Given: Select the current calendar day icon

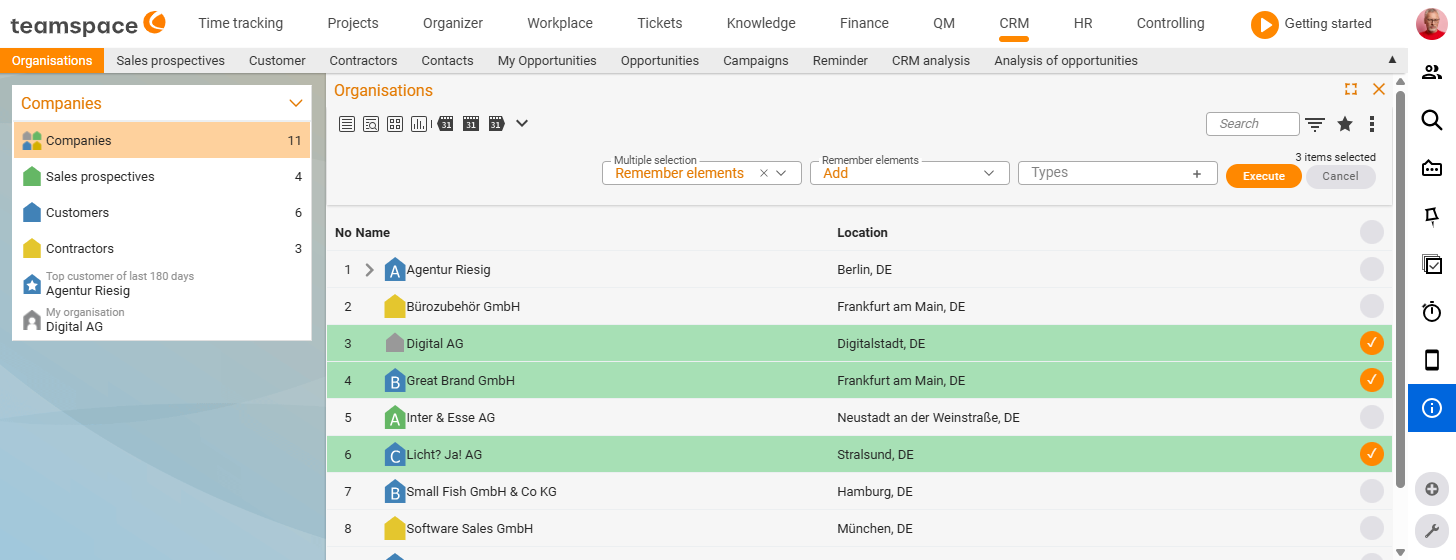Looking at the screenshot, I should pos(471,124).
